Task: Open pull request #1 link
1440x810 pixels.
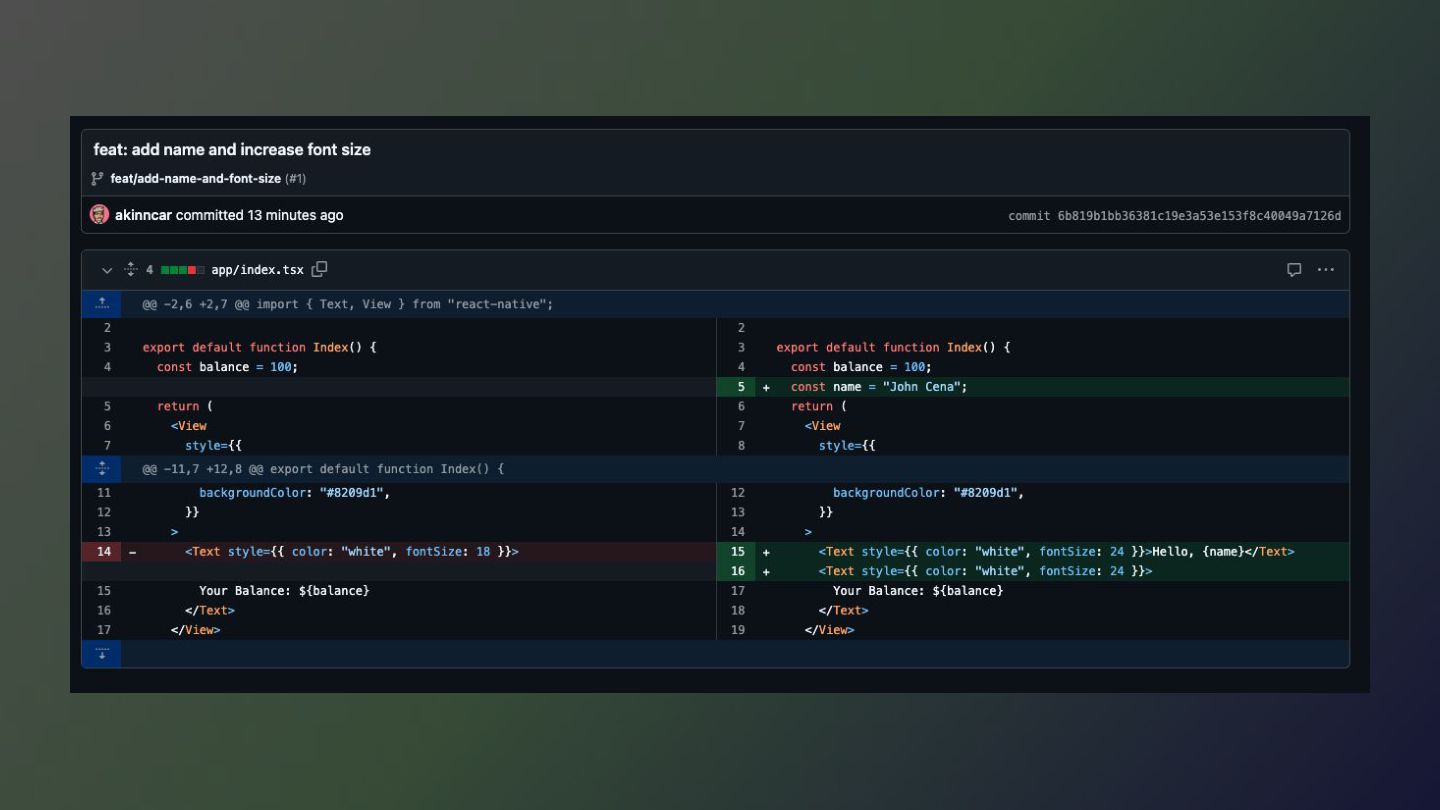Action: 296,179
